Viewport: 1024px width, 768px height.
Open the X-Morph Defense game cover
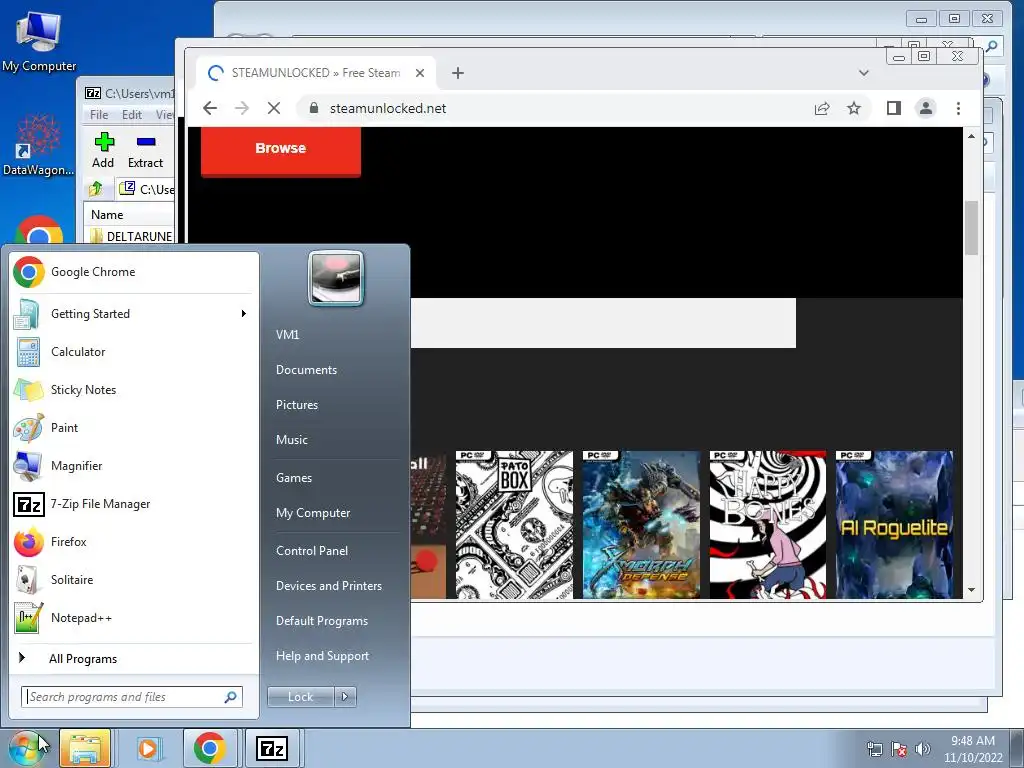click(x=641, y=524)
